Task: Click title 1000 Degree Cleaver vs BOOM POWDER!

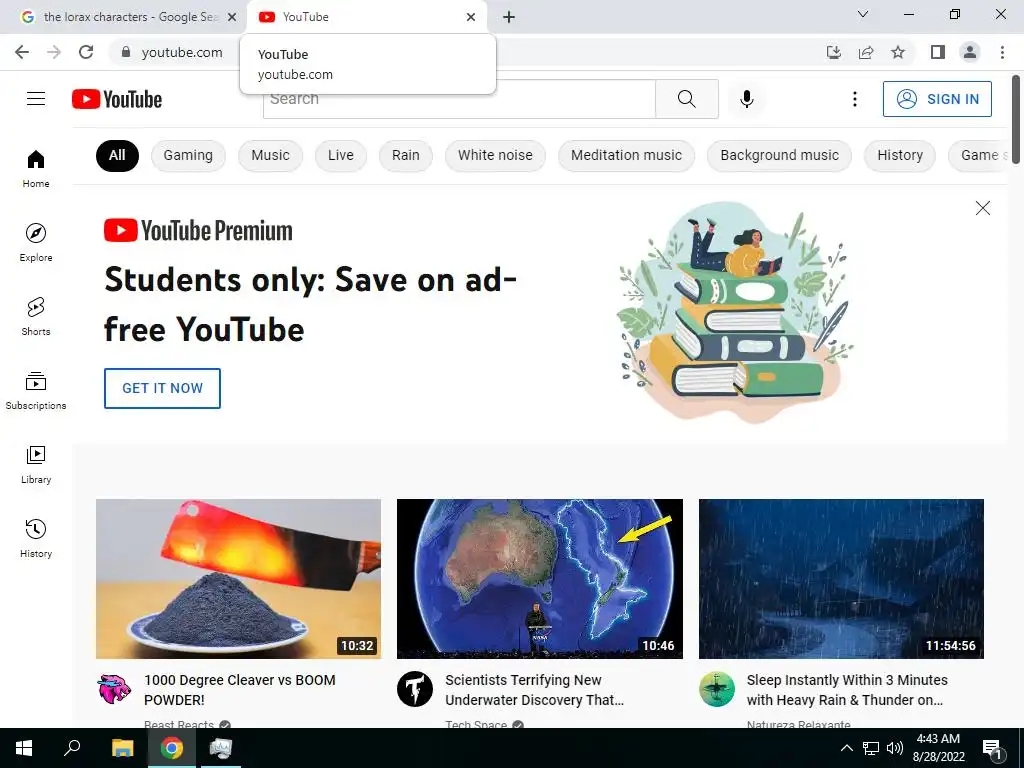Action: pos(240,690)
